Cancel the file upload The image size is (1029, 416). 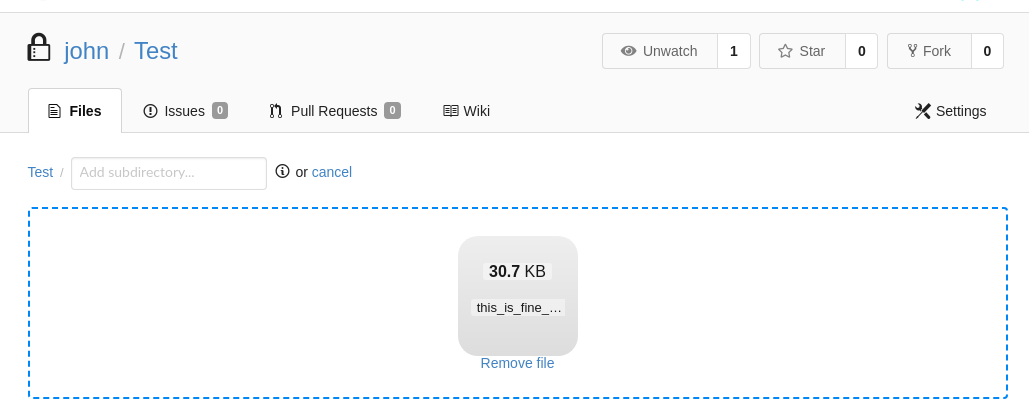tap(331, 172)
